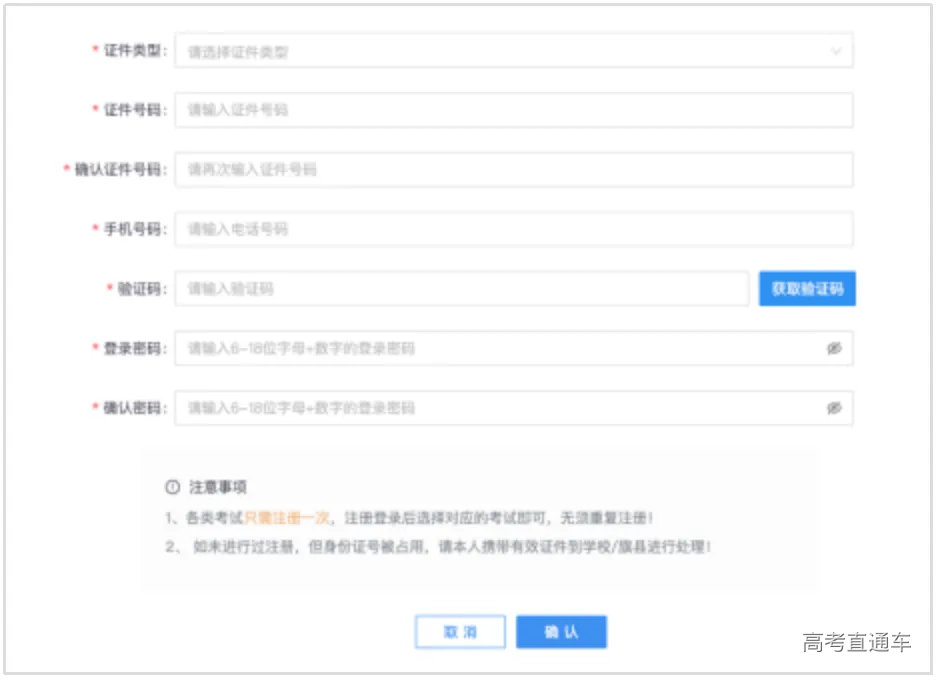Click the blue 确认 button
The width and height of the screenshot is (940, 682).
point(561,632)
